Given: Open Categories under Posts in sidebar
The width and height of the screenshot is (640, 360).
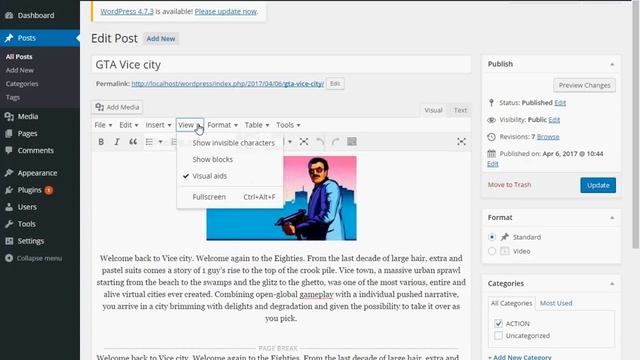Looking at the screenshot, I should [22, 84].
